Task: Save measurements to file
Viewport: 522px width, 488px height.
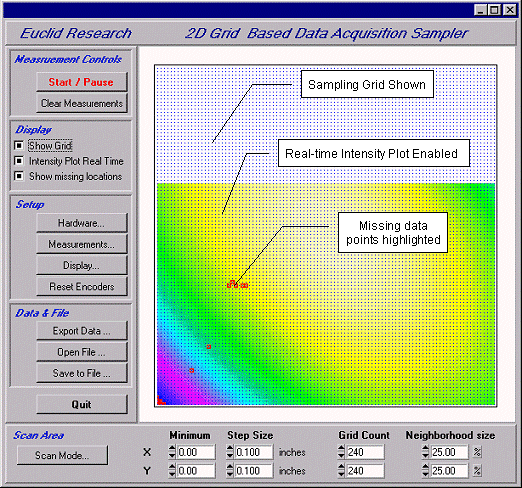Action: coord(82,373)
